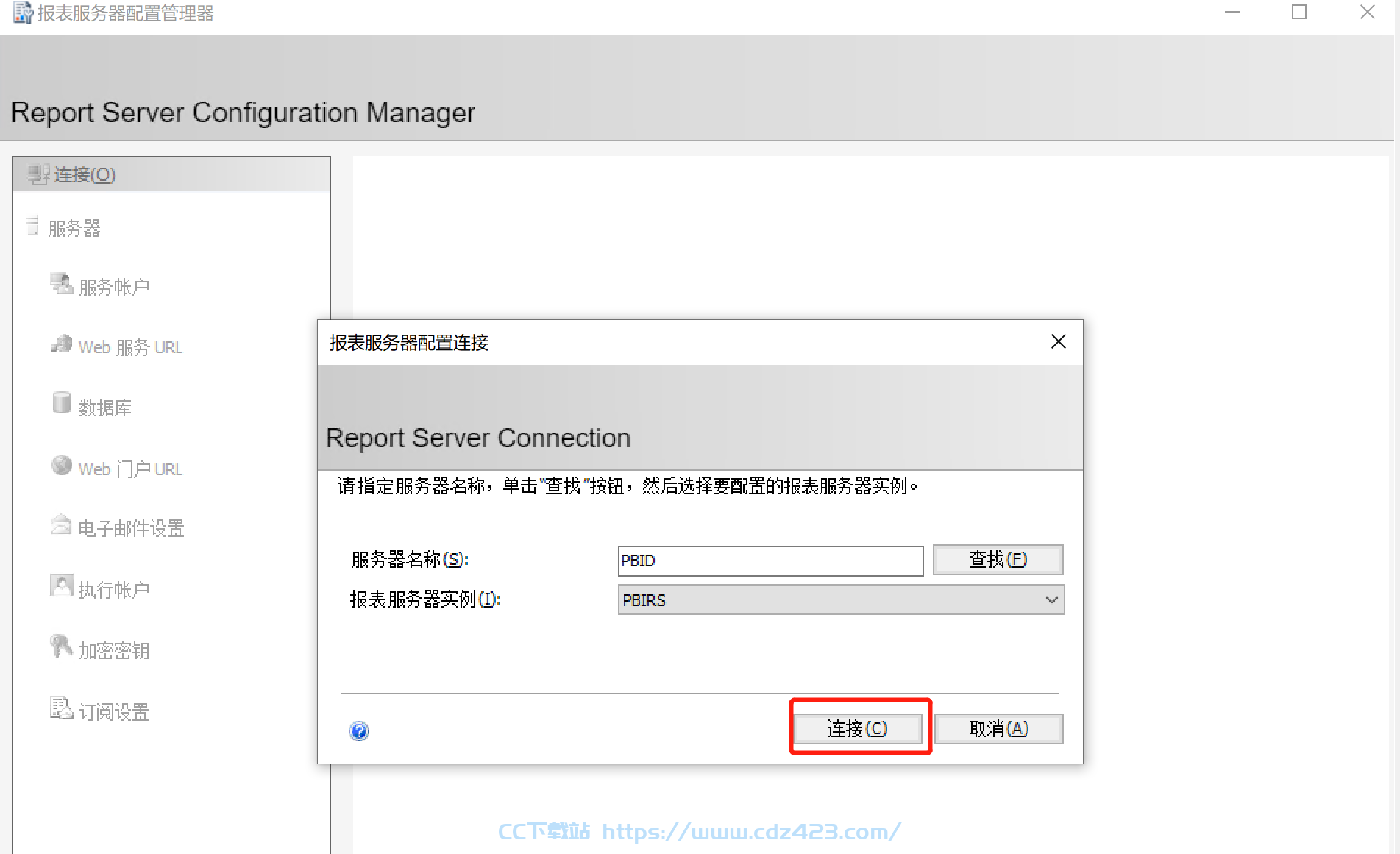Click the 执行帐户 user icon

click(62, 586)
